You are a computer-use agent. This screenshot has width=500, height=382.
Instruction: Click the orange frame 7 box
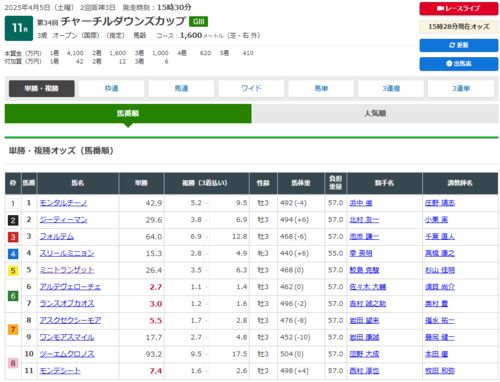click(13, 329)
